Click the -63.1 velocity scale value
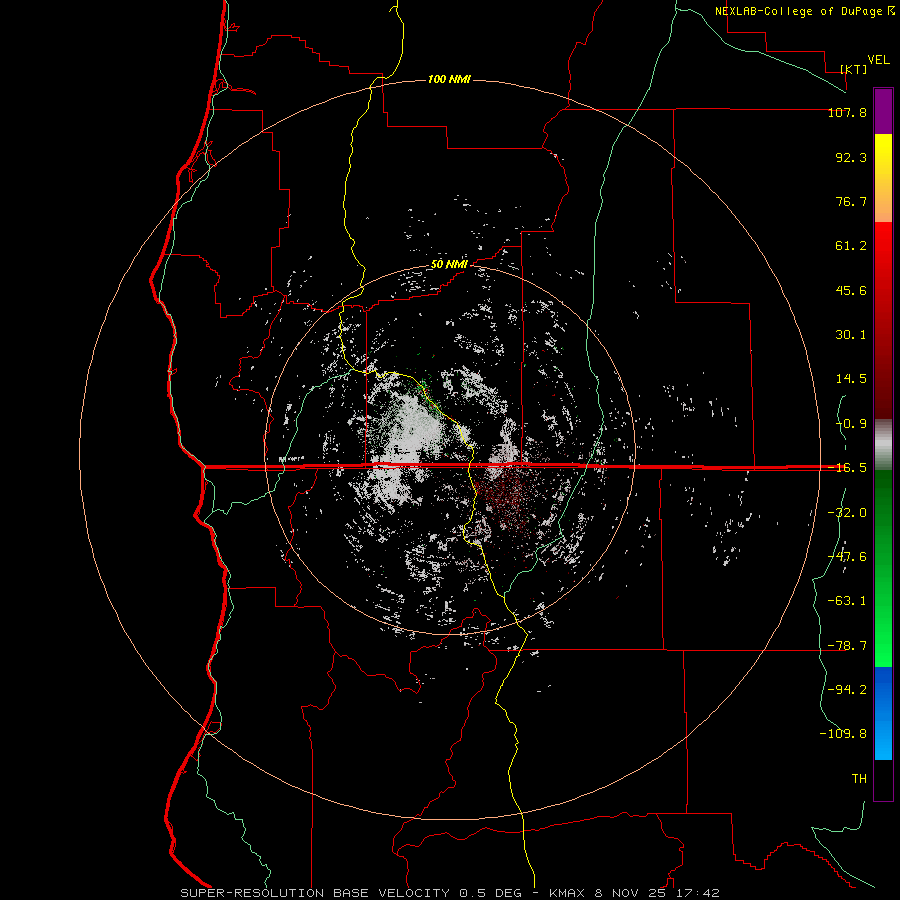The image size is (900, 900). [847, 601]
